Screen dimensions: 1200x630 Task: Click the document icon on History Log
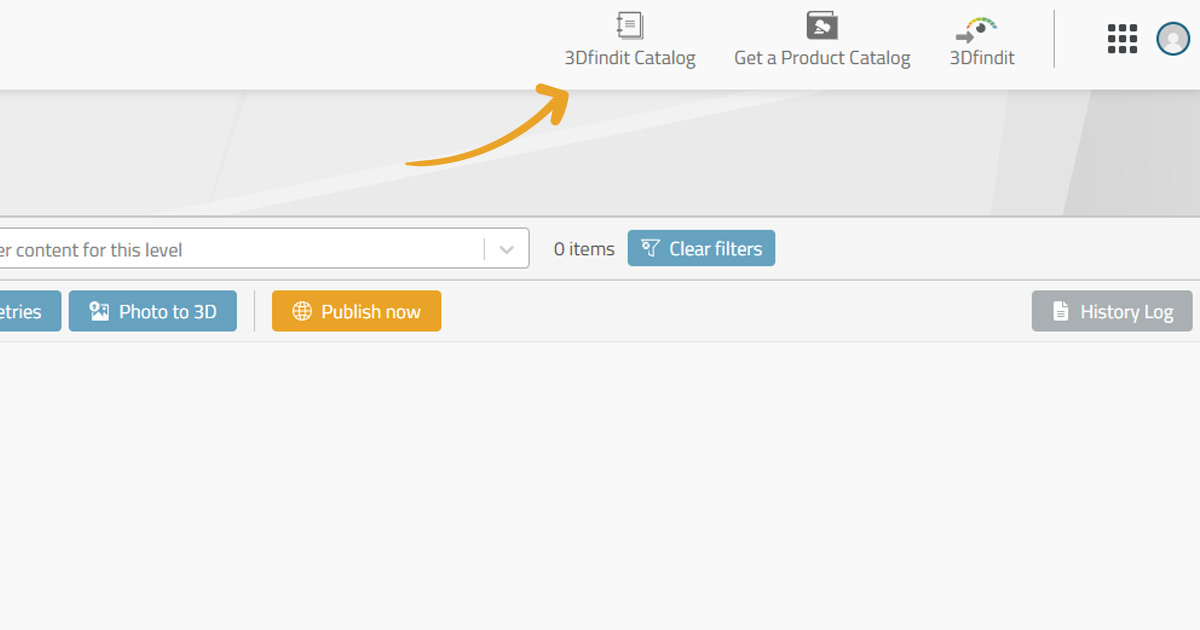coord(1059,311)
